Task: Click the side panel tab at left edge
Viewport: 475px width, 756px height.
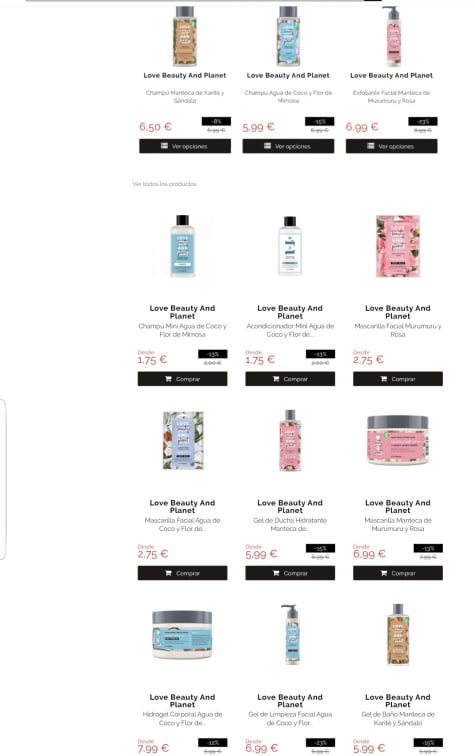Action: tap(2, 479)
